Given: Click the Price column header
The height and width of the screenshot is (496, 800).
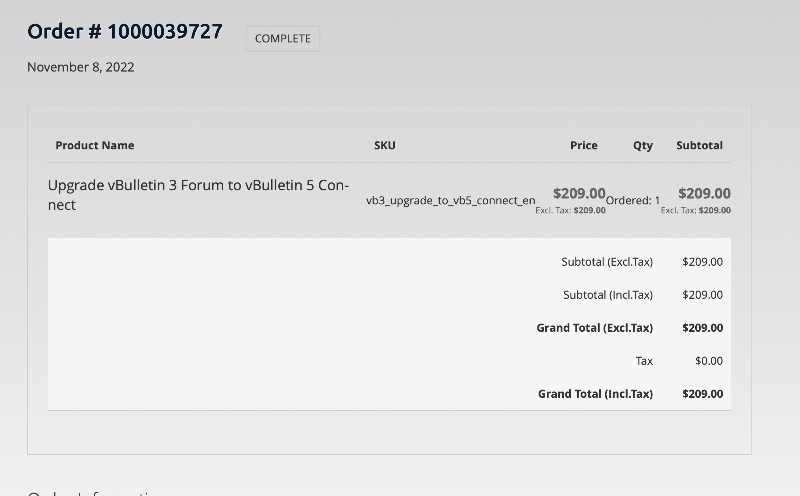Looking at the screenshot, I should coord(584,145).
